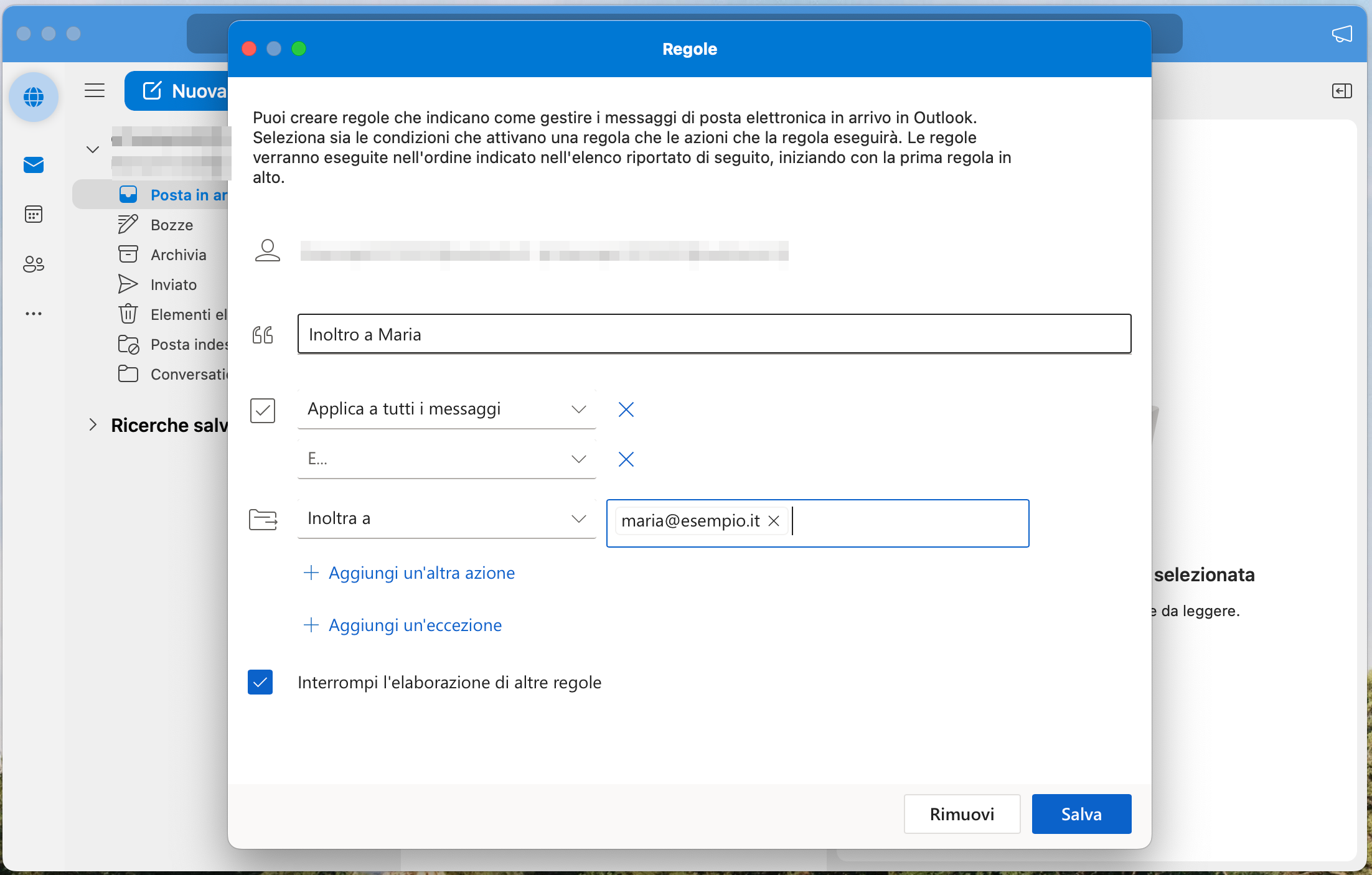Click the Rimuovi button
This screenshot has height=875, width=1372.
[962, 814]
